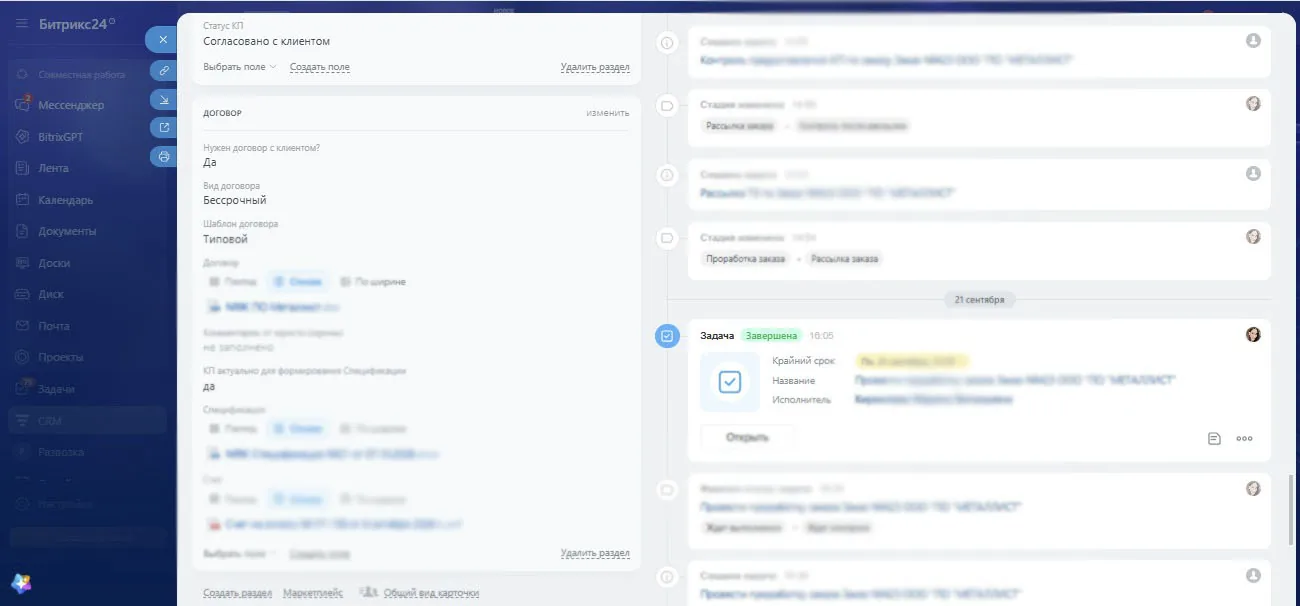Click the Бессрочный contract type value
Image resolution: width=1300 pixels, height=606 pixels.
coord(235,200)
